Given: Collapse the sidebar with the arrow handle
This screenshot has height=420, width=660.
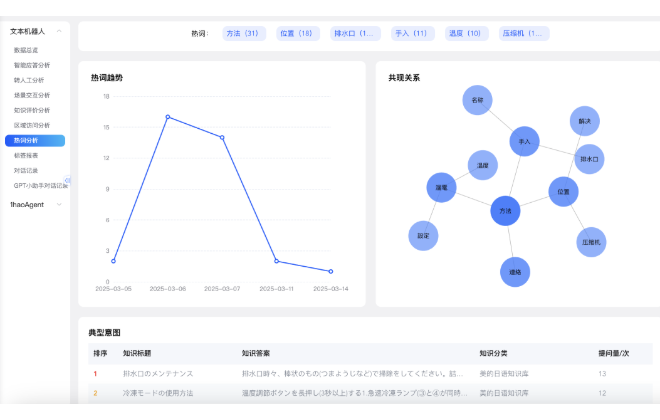Looking at the screenshot, I should [68, 180].
